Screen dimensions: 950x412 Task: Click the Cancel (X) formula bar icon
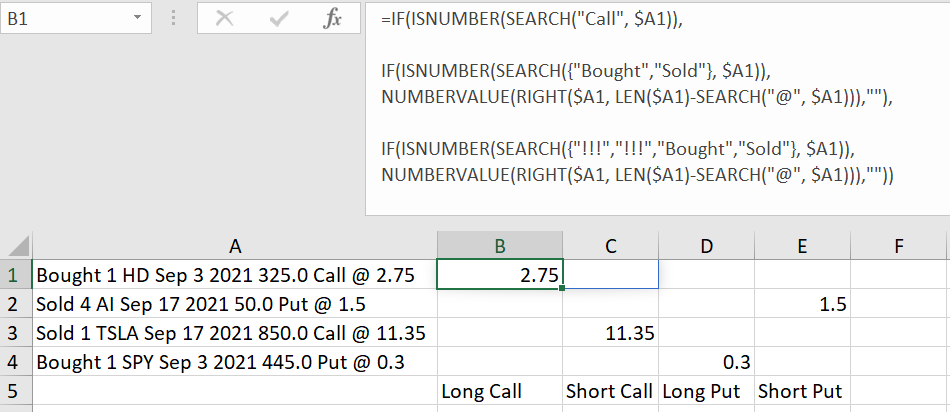224,19
